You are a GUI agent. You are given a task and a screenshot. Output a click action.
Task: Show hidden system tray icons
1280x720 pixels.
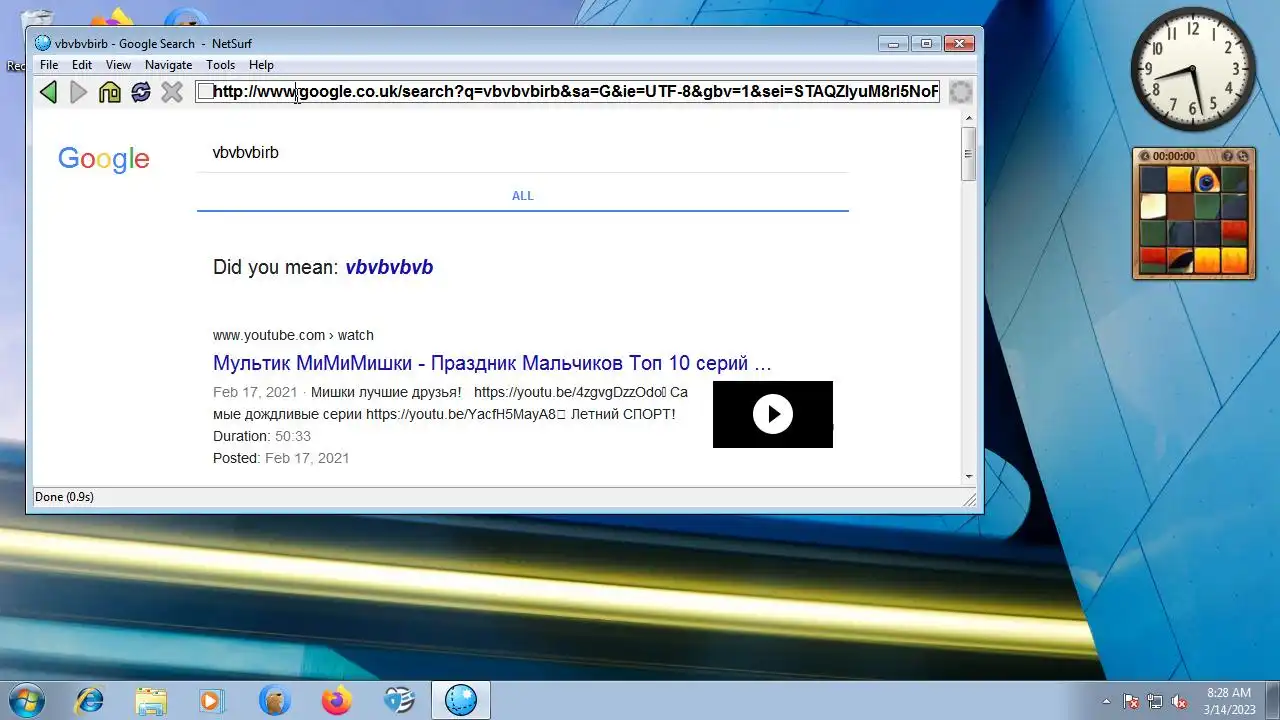click(1106, 701)
